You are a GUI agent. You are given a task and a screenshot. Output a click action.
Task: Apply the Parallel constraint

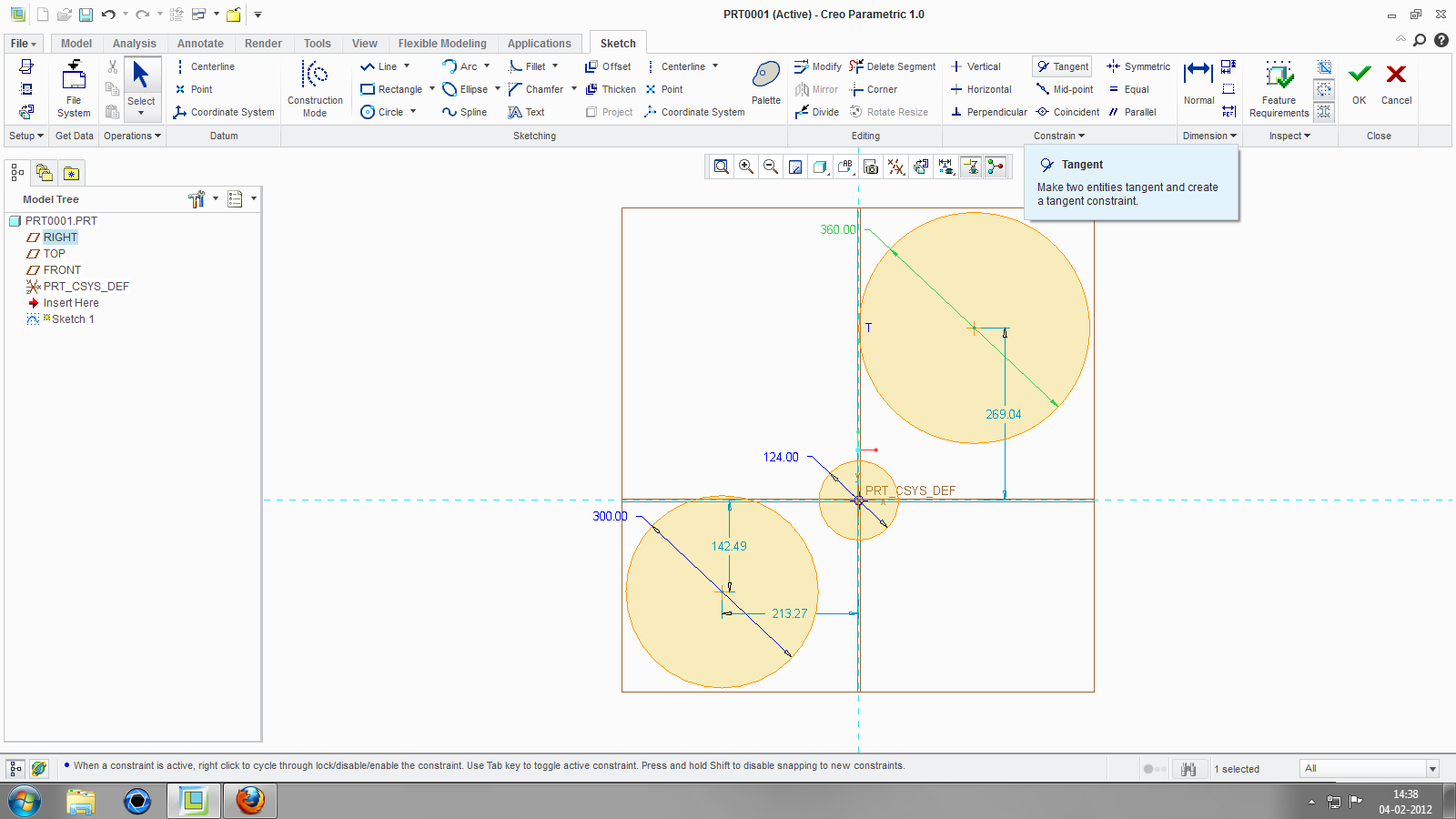[x=1132, y=112]
